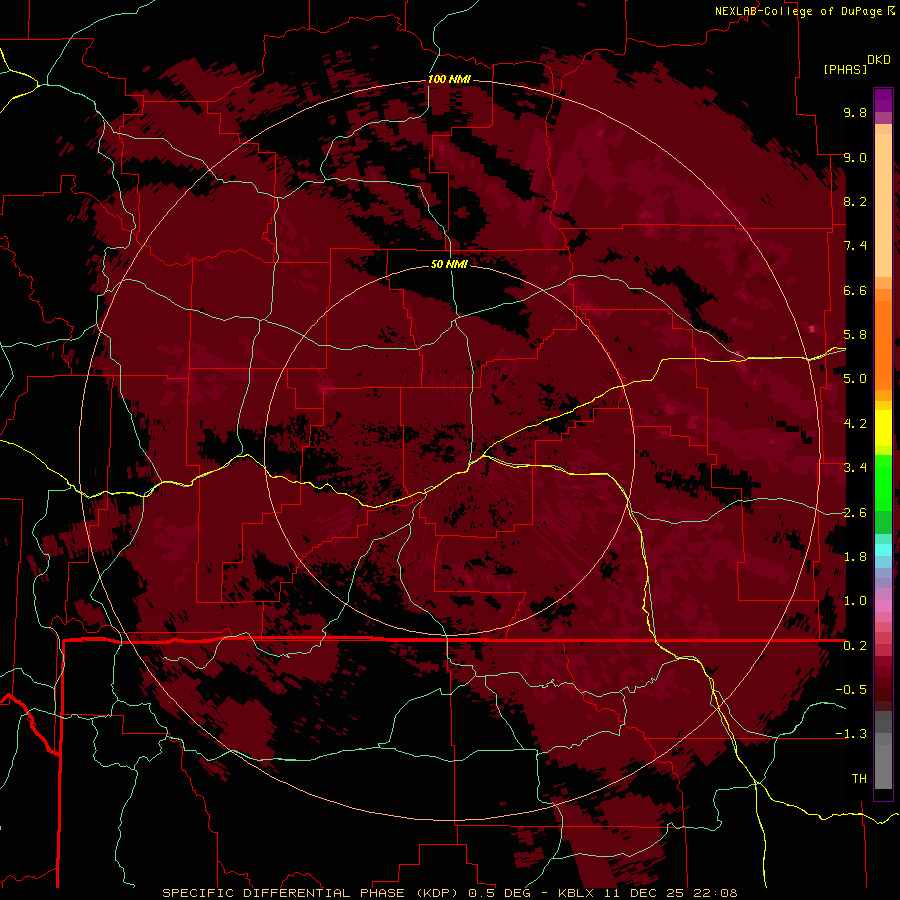Click the -0.5 value on the scale

coord(851,690)
